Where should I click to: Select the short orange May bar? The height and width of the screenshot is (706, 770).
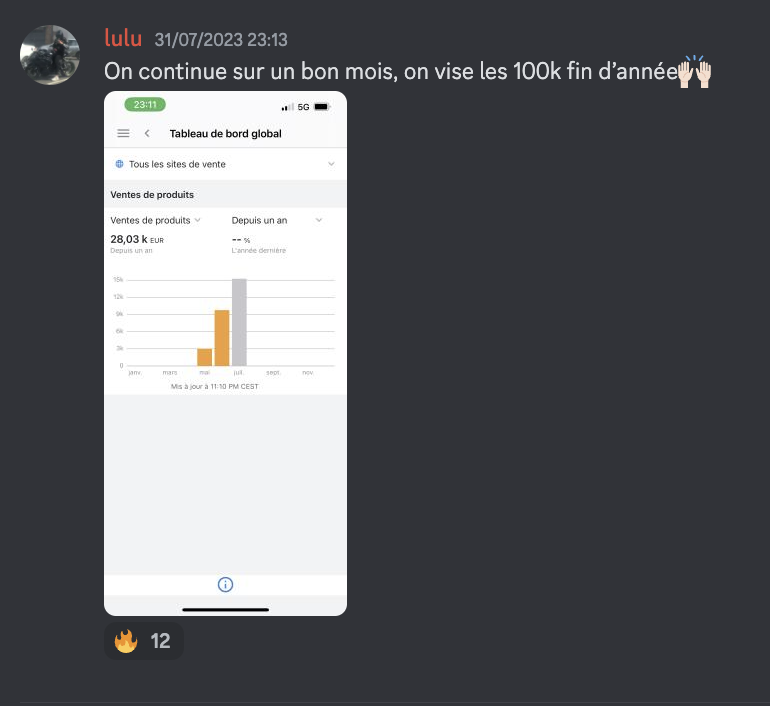204,357
